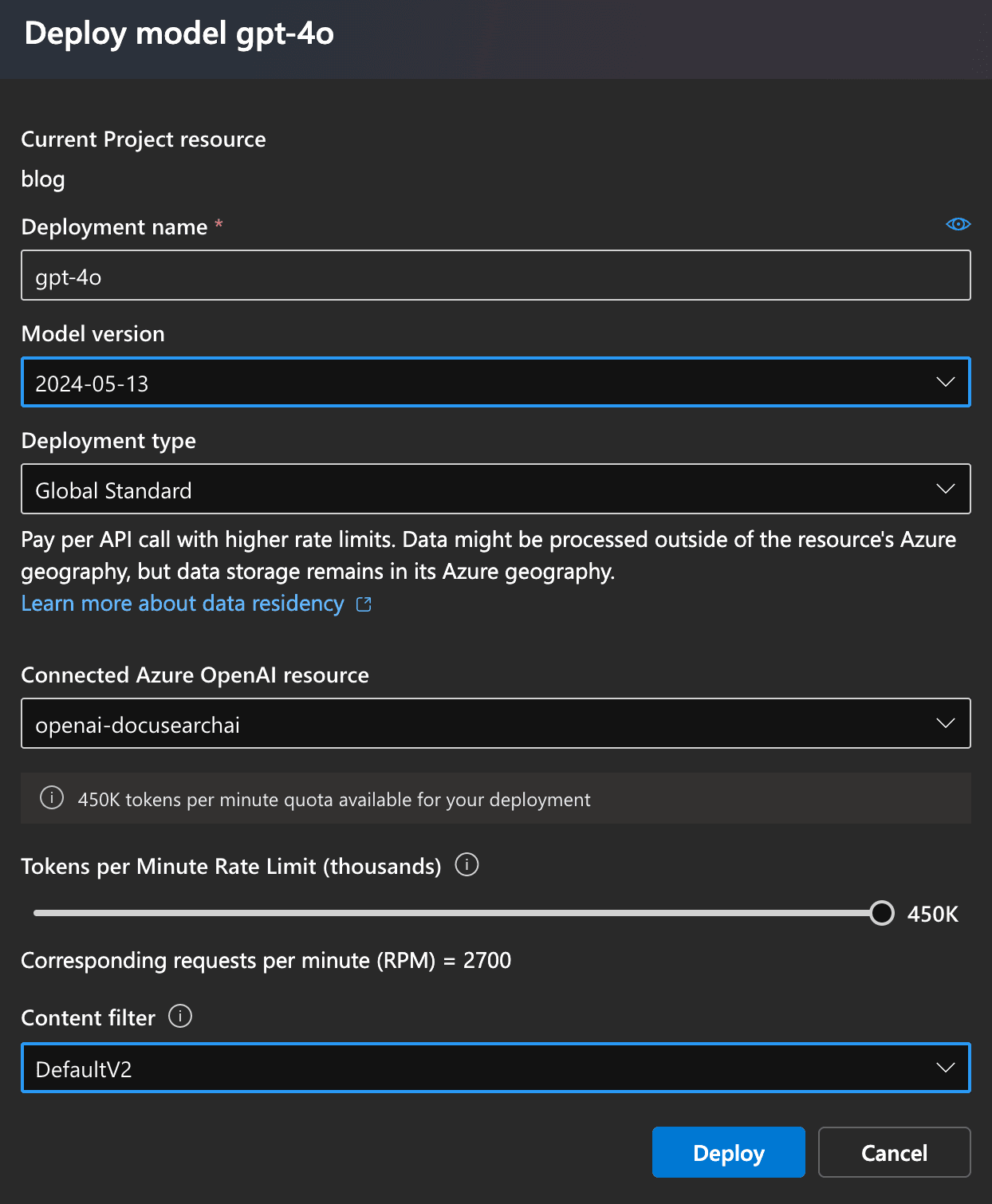Show info tooltip for Content filter

pos(180,1017)
